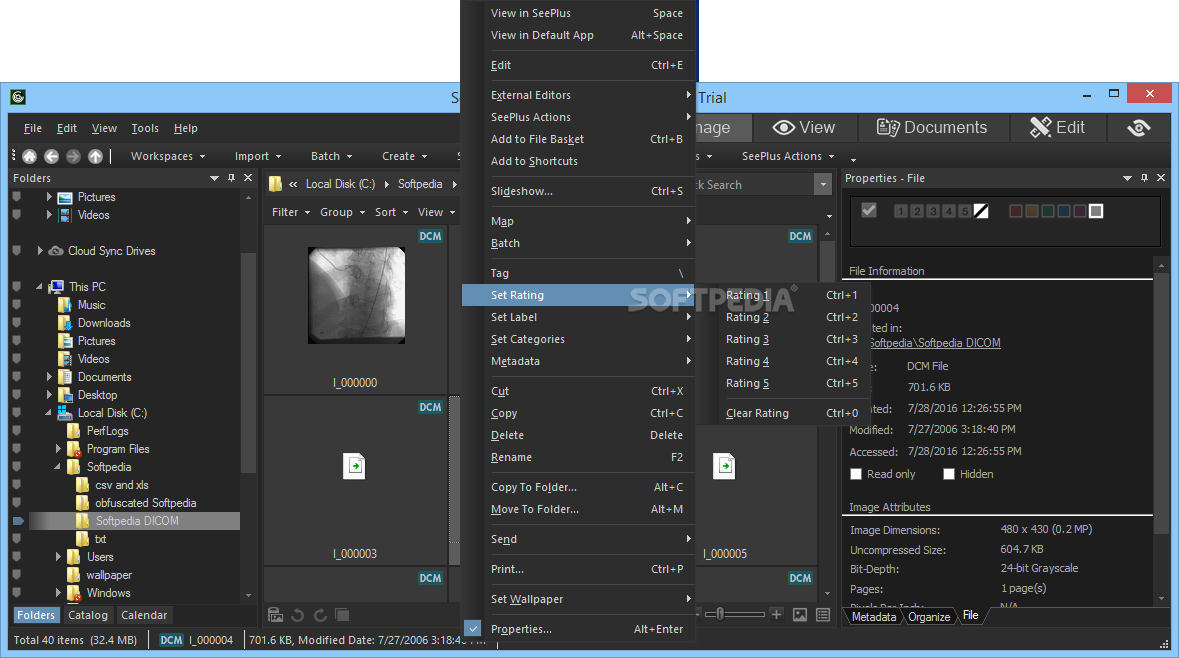Open the Sort dropdown
Viewport: 1179px width, 658px height.
[392, 212]
